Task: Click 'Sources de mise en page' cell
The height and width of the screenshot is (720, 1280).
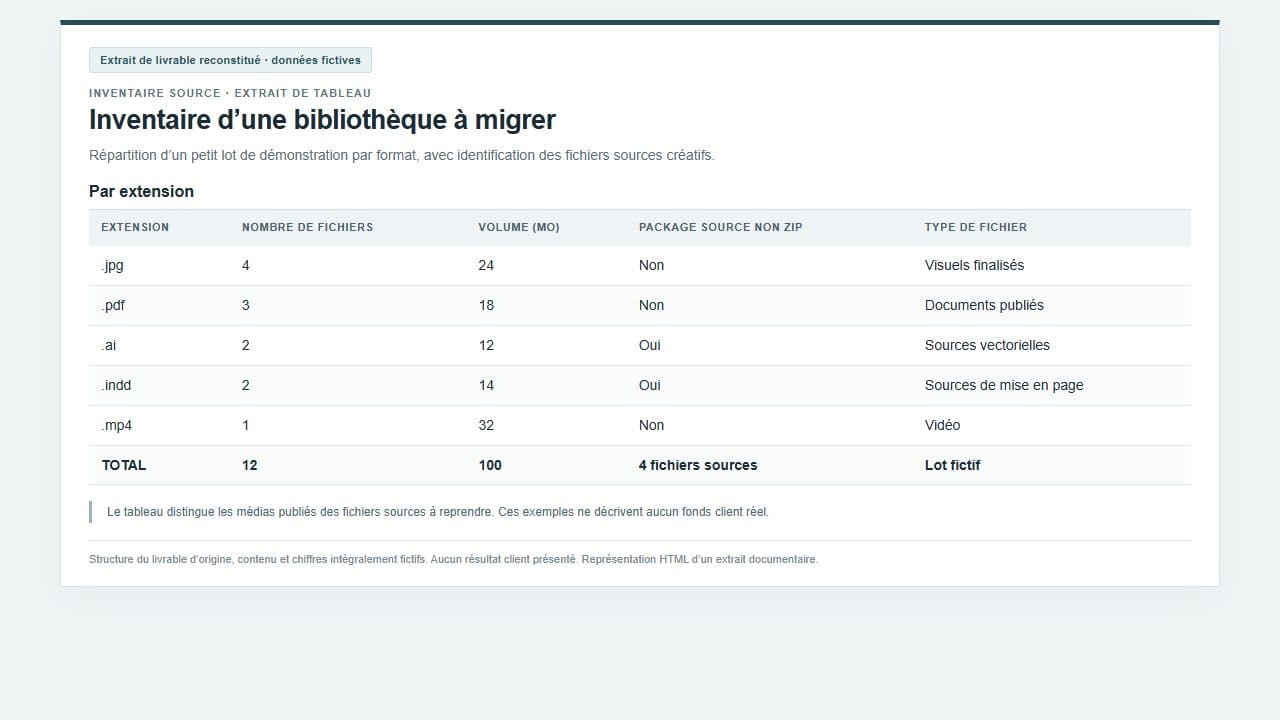Action: tap(1004, 385)
